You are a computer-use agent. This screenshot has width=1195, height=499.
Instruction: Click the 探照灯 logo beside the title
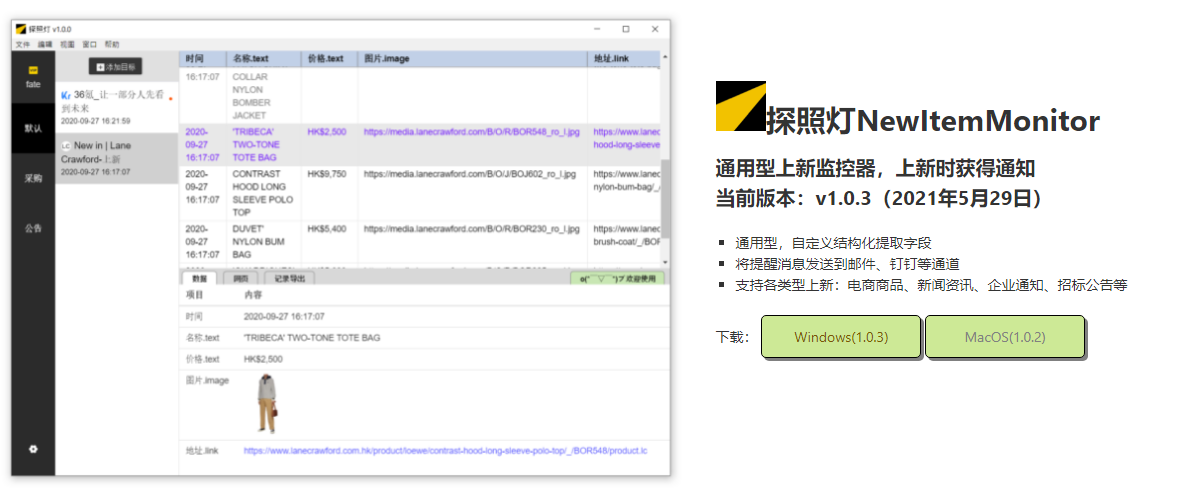pyautogui.click(x=741, y=107)
